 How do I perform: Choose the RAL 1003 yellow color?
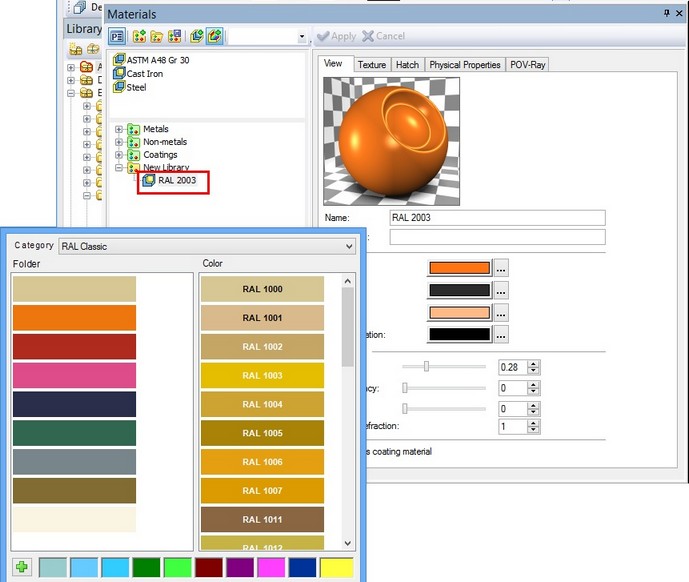[262, 376]
